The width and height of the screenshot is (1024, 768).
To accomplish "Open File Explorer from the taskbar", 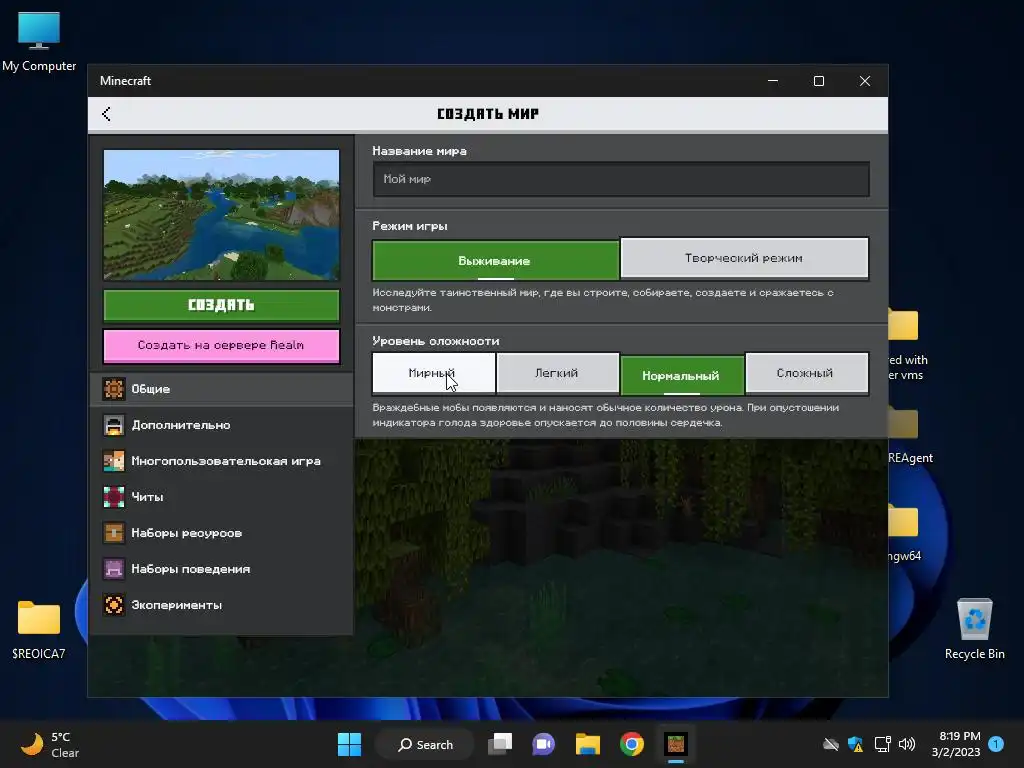I will (588, 744).
